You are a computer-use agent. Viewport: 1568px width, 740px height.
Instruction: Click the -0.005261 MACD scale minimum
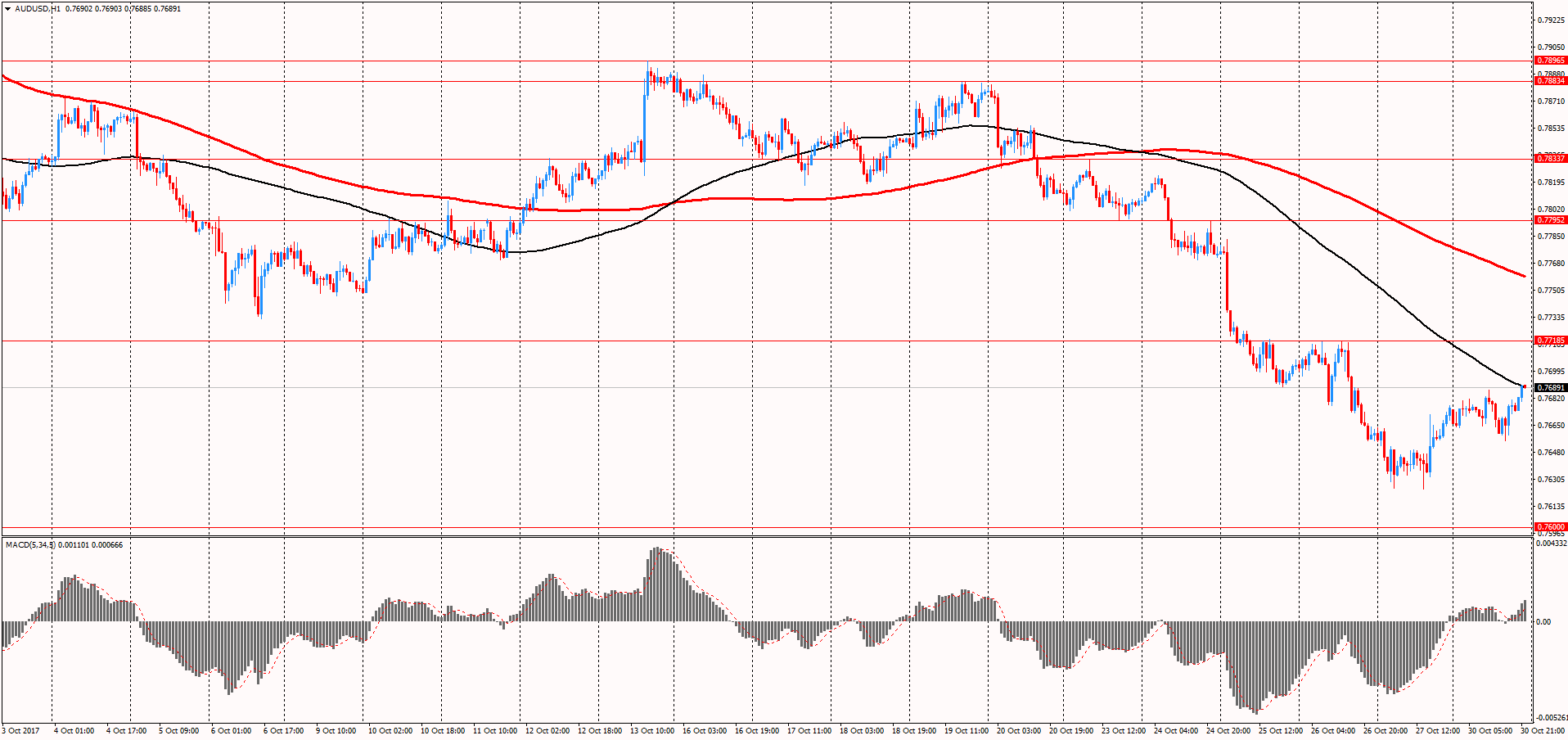click(x=1551, y=718)
